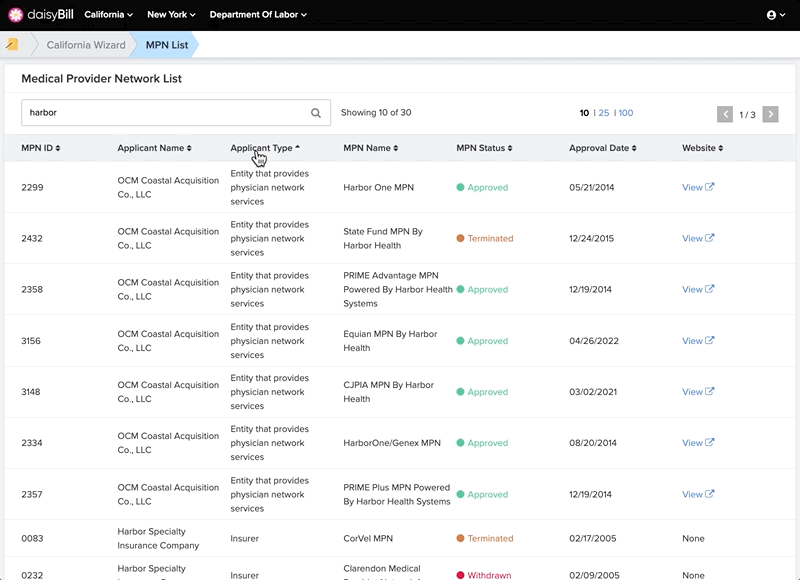This screenshot has height=580, width=800.
Task: Click the search magnifier icon
Action: tap(316, 113)
